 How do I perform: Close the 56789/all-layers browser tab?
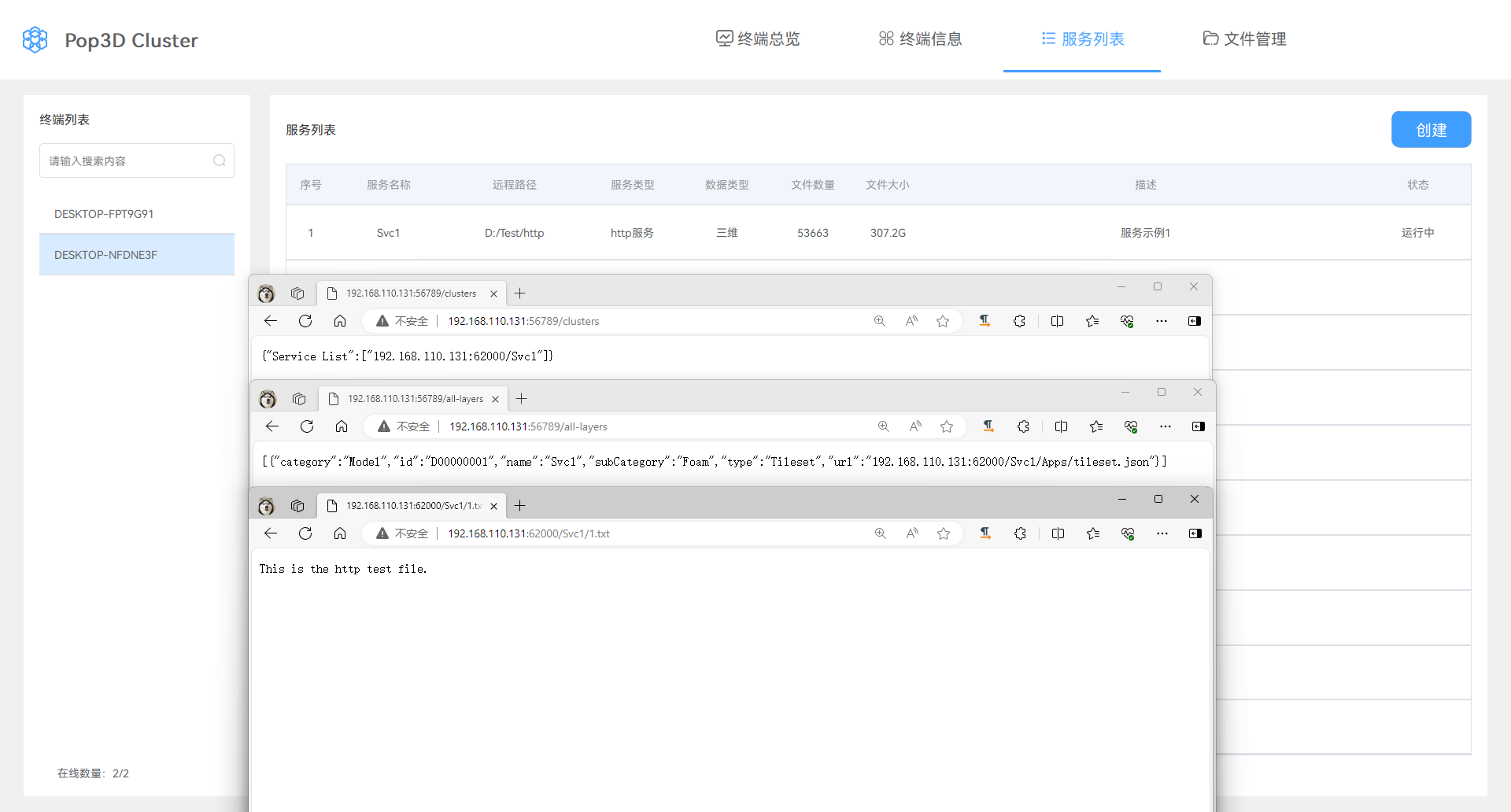click(495, 399)
